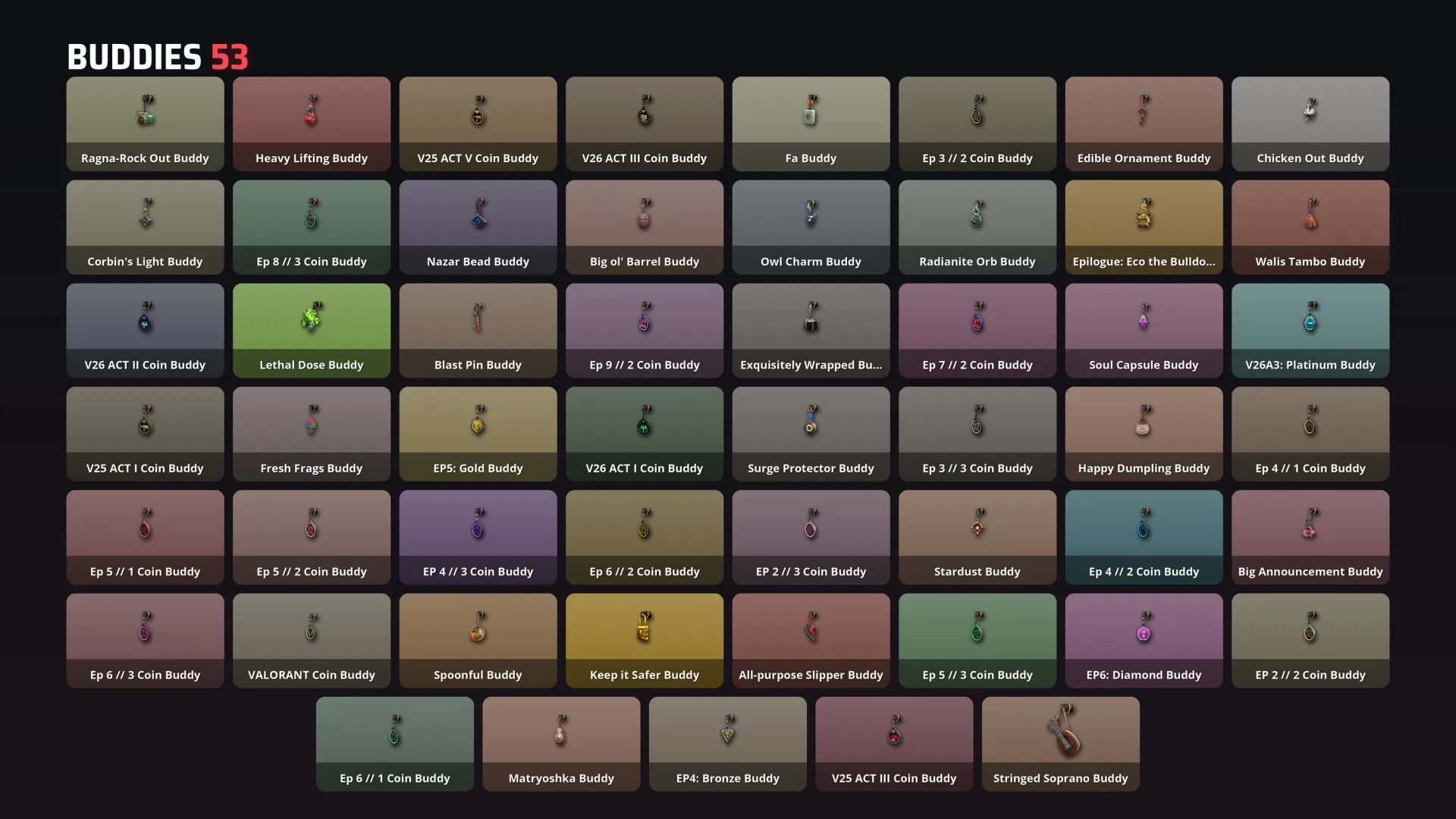Select the EP4: Bronze Buddy
The width and height of the screenshot is (1456, 819).
[728, 744]
